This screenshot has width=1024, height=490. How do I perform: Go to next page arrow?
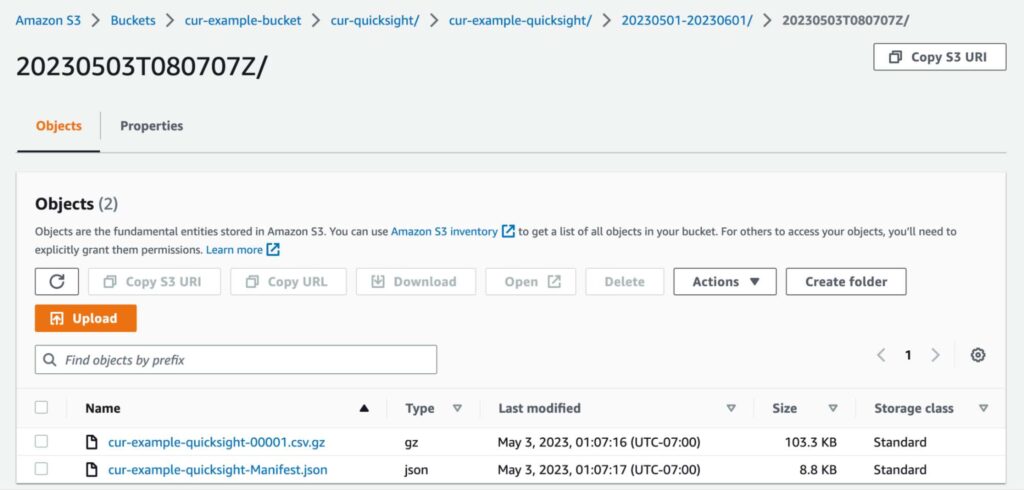coord(935,355)
